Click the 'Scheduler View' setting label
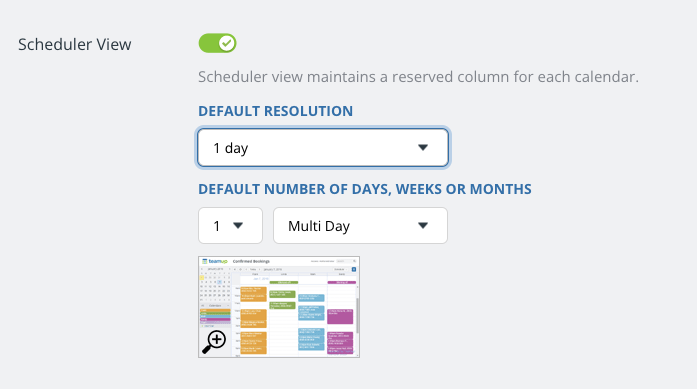This screenshot has height=389, width=697. pyautogui.click(x=75, y=44)
